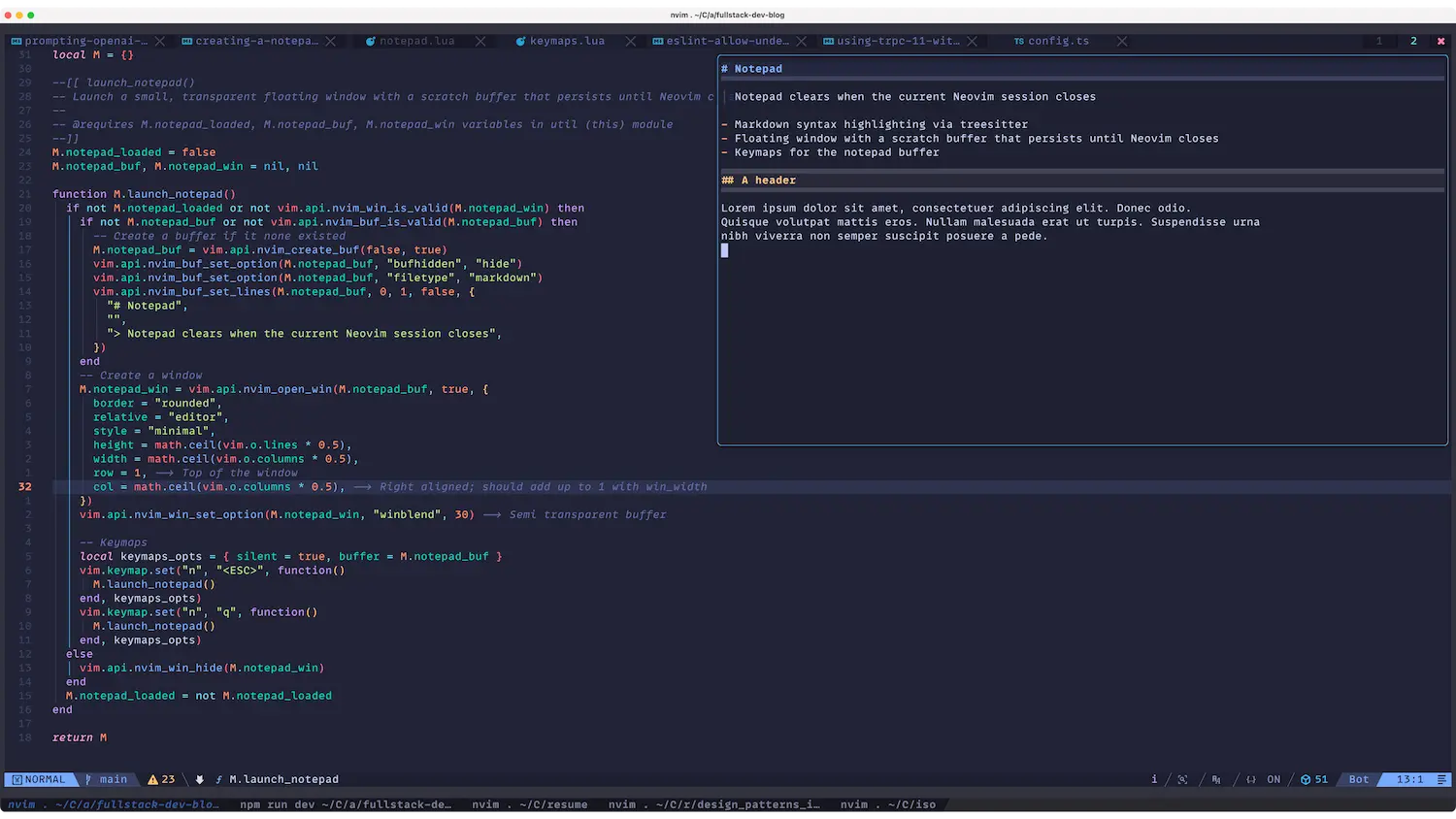
Task: Click the markdown icon of prompting-openai tab
Action: click(x=17, y=42)
